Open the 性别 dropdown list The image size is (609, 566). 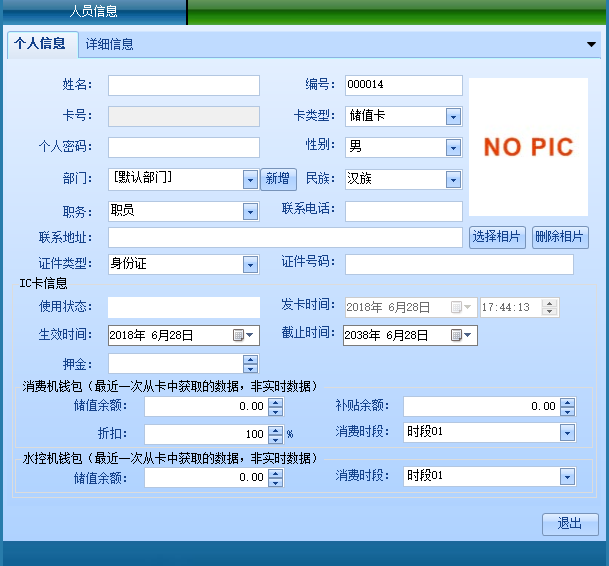(453, 148)
